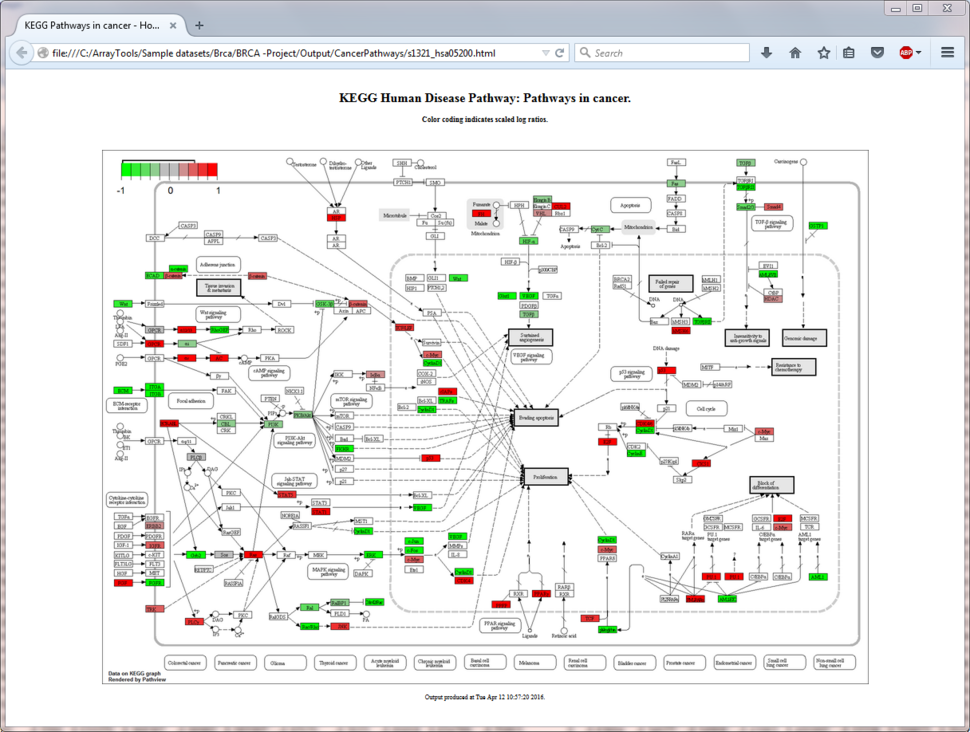Open the Renal cell carcinoma link
This screenshot has height=732, width=970.
585,662
